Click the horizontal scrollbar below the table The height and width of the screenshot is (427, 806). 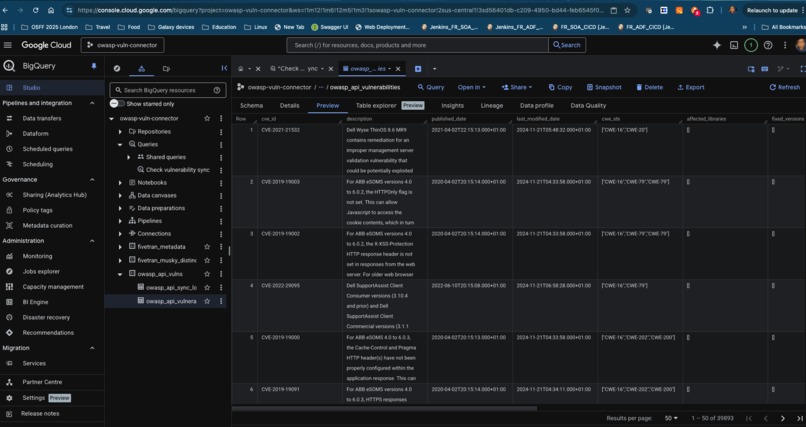[x=384, y=409]
